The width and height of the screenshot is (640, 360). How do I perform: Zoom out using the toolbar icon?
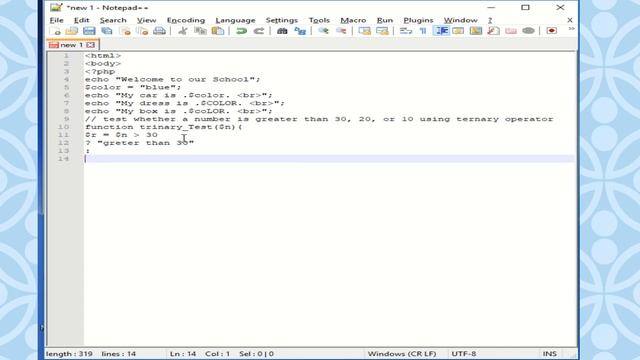(x=341, y=31)
